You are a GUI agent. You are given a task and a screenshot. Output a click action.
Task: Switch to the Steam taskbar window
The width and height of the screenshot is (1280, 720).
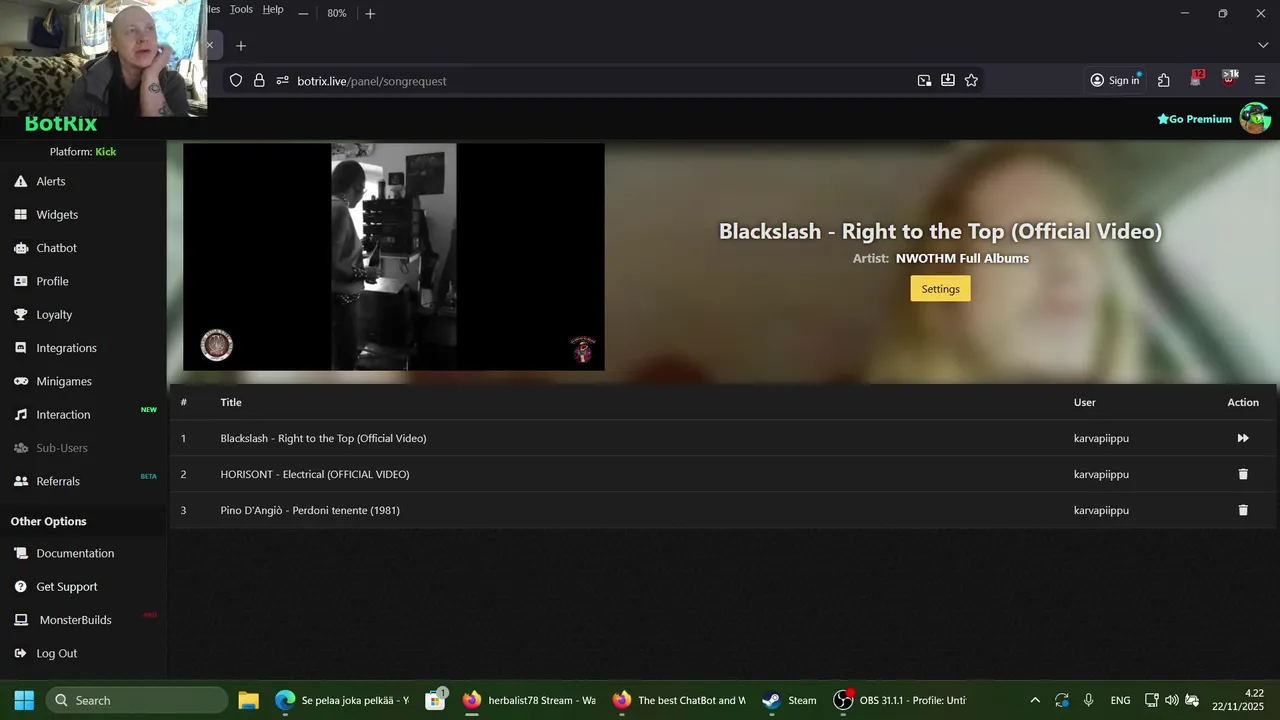(x=789, y=700)
